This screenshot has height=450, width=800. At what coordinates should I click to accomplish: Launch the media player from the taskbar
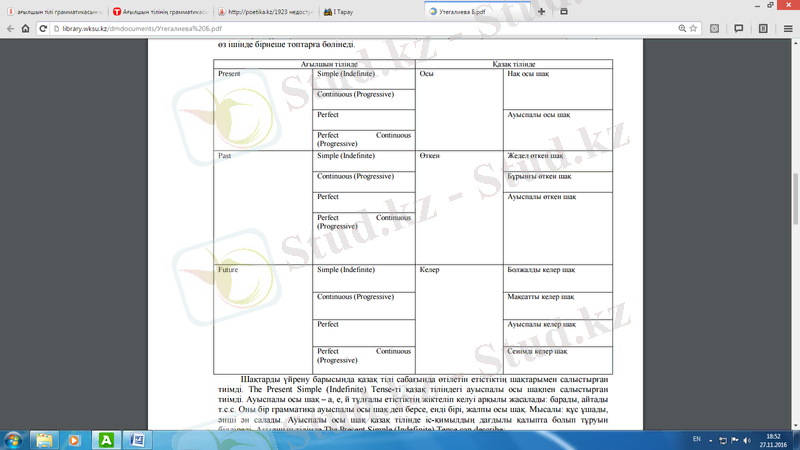74,440
